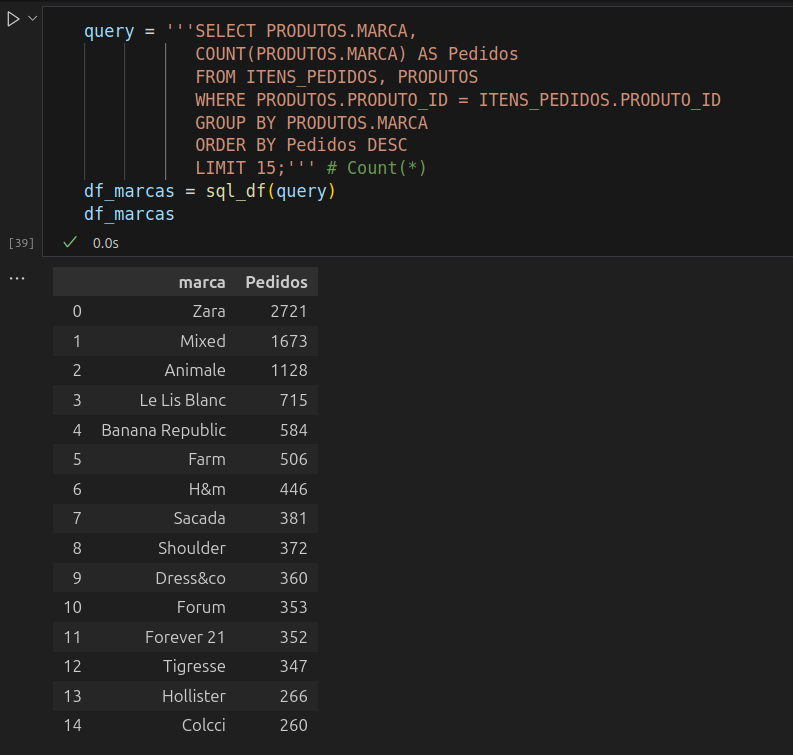Viewport: 793px width, 755px height.
Task: Select the 'Shoulder' brand cell
Action: click(192, 548)
